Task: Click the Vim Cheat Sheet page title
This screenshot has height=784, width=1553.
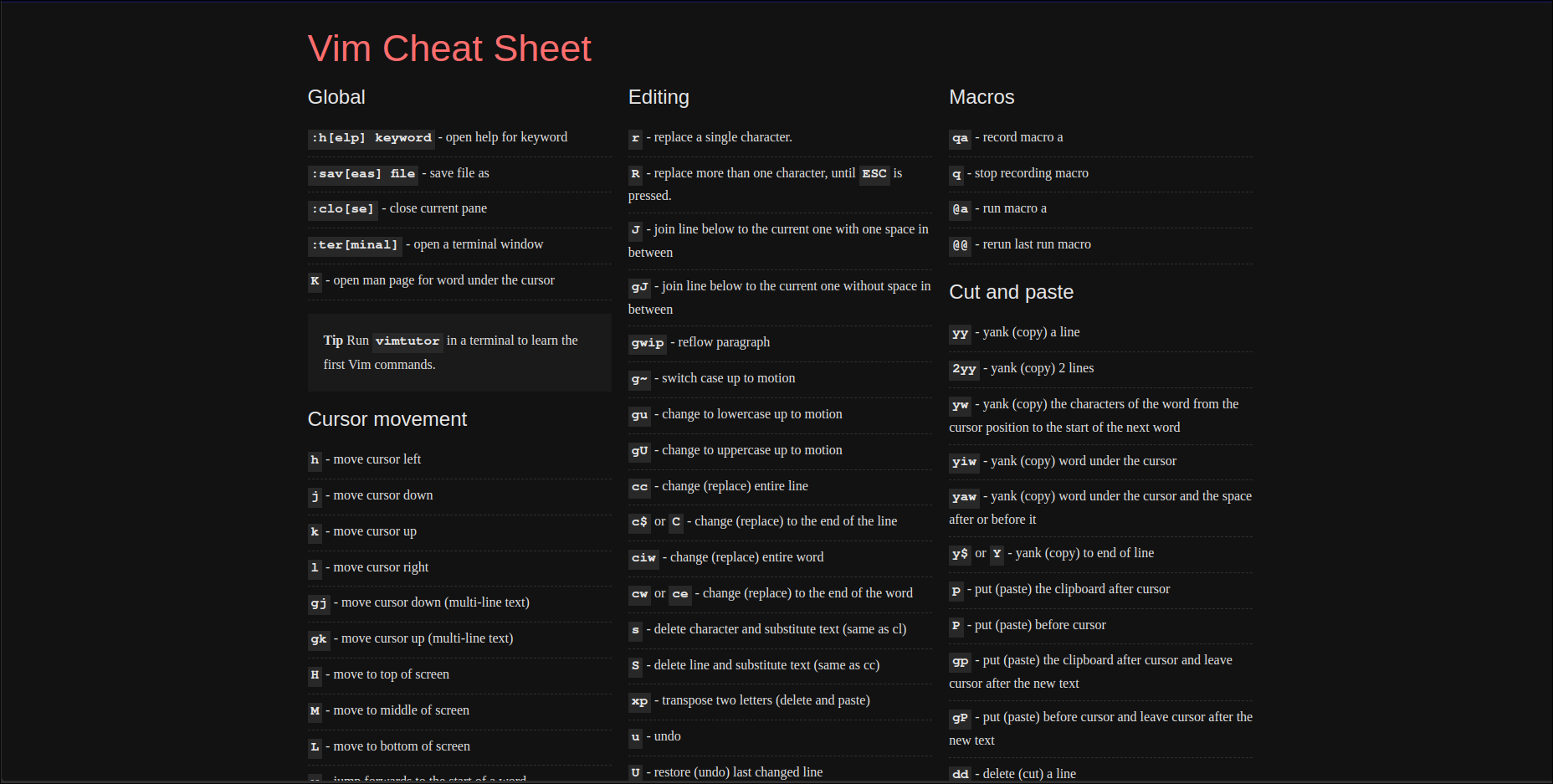Action: point(449,49)
